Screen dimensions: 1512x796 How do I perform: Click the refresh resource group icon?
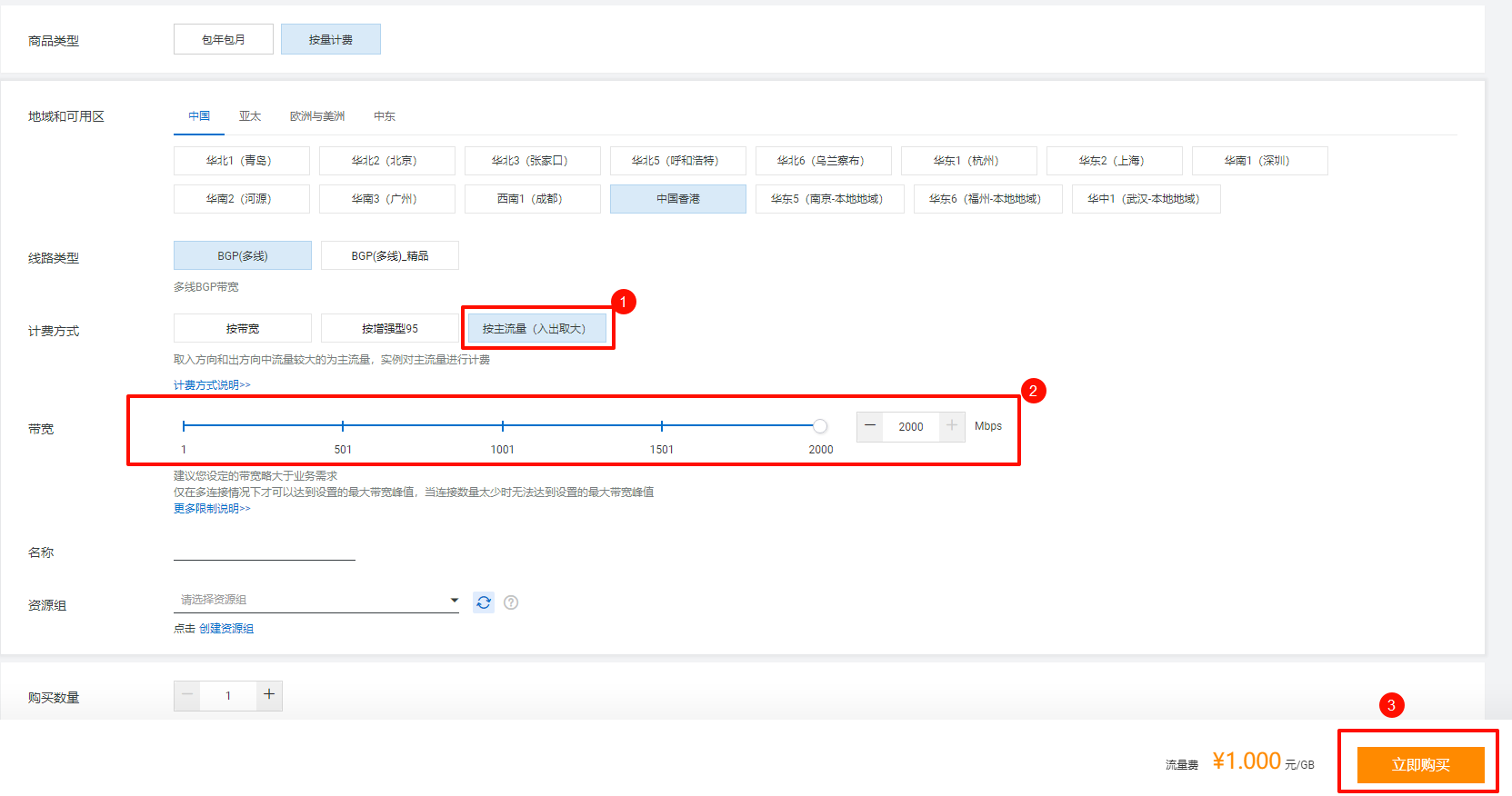pos(484,602)
